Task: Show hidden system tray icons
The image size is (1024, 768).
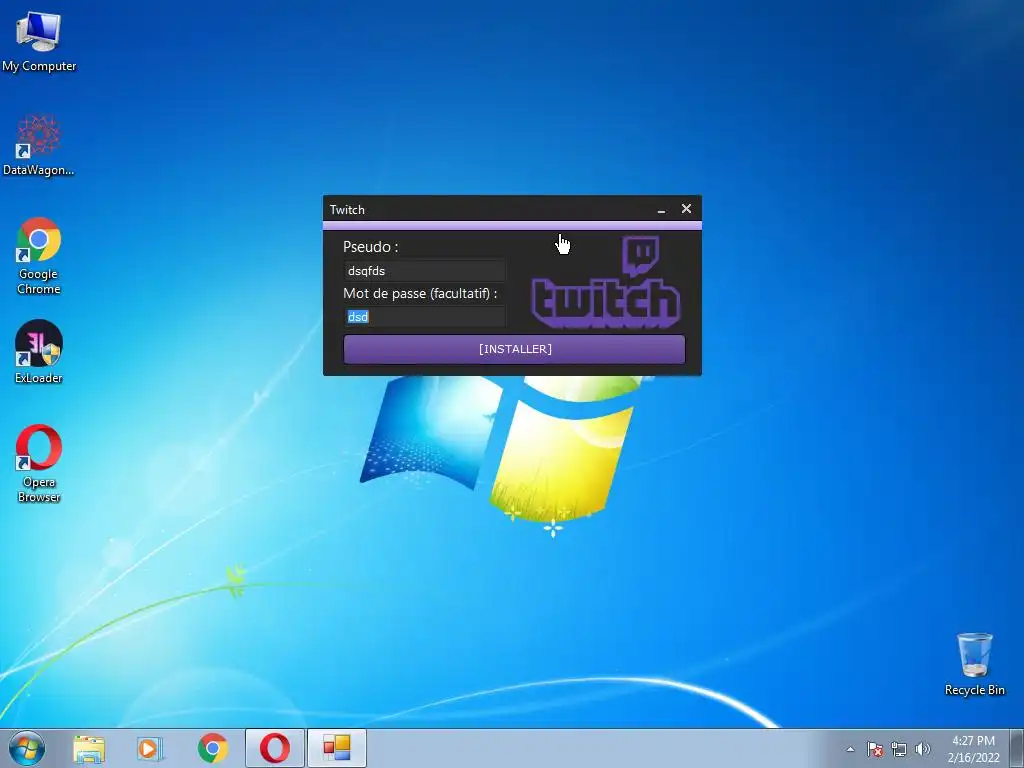Action: coord(850,749)
